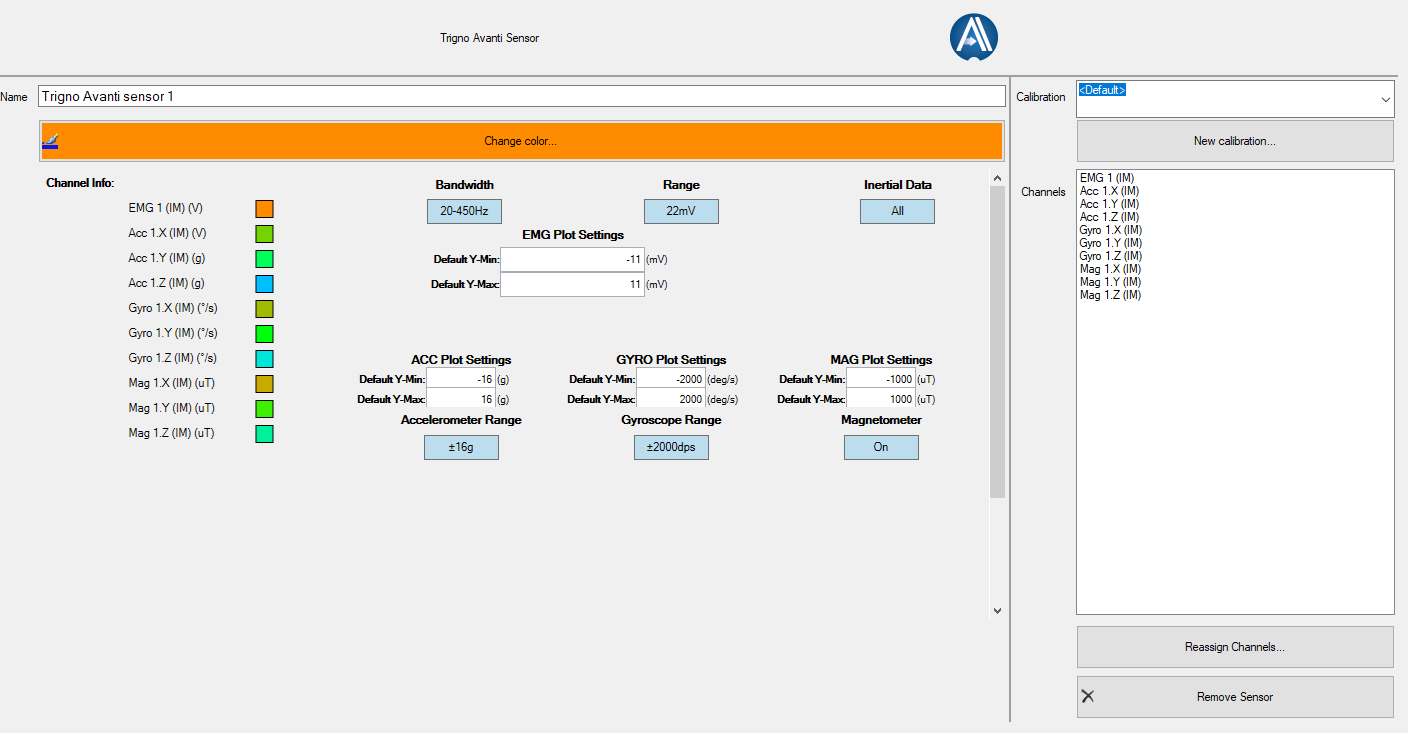
Task: Click GYRO Default Y-Min field
Action: pyautogui.click(x=671, y=379)
